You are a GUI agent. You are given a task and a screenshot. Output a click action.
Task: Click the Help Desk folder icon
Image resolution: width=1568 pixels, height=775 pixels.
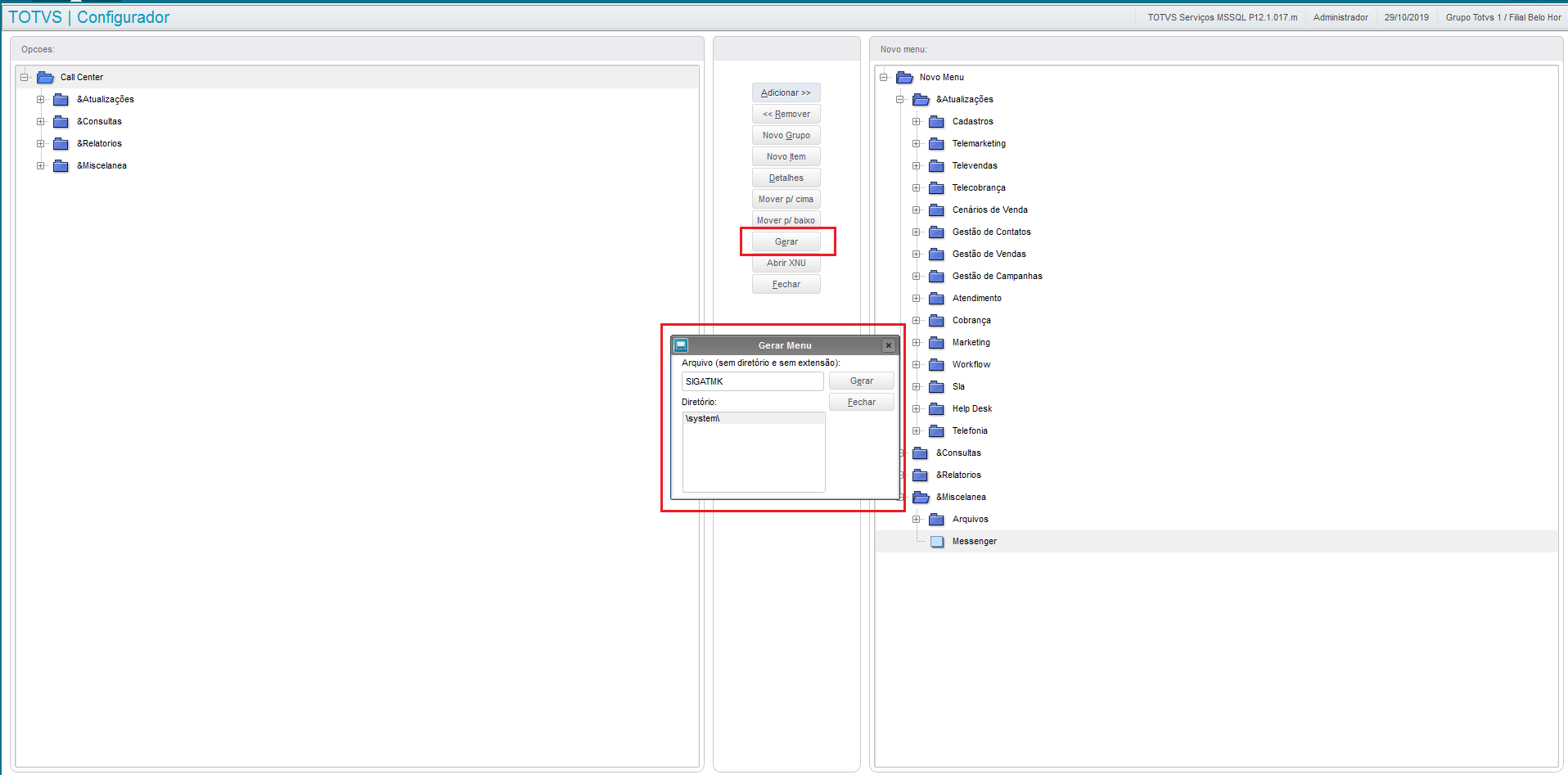tap(936, 408)
